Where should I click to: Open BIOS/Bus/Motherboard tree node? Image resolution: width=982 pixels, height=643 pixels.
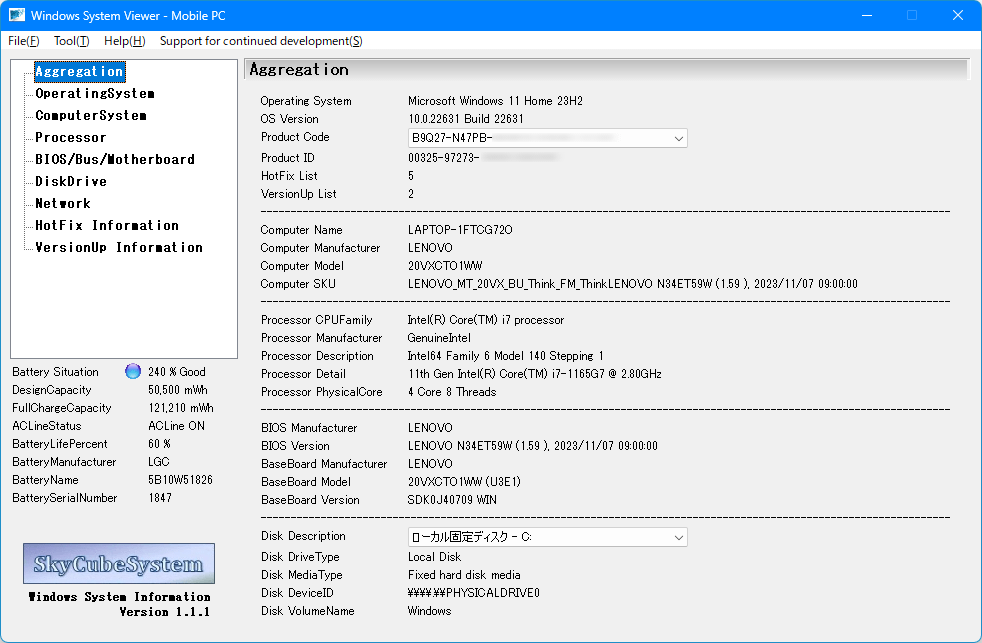115,159
